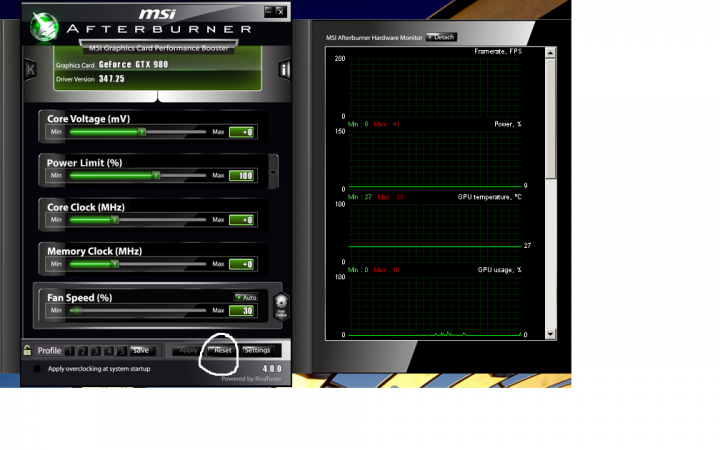The image size is (720, 450).
Task: Click the GPU usage, % graph label
Action: point(500,270)
